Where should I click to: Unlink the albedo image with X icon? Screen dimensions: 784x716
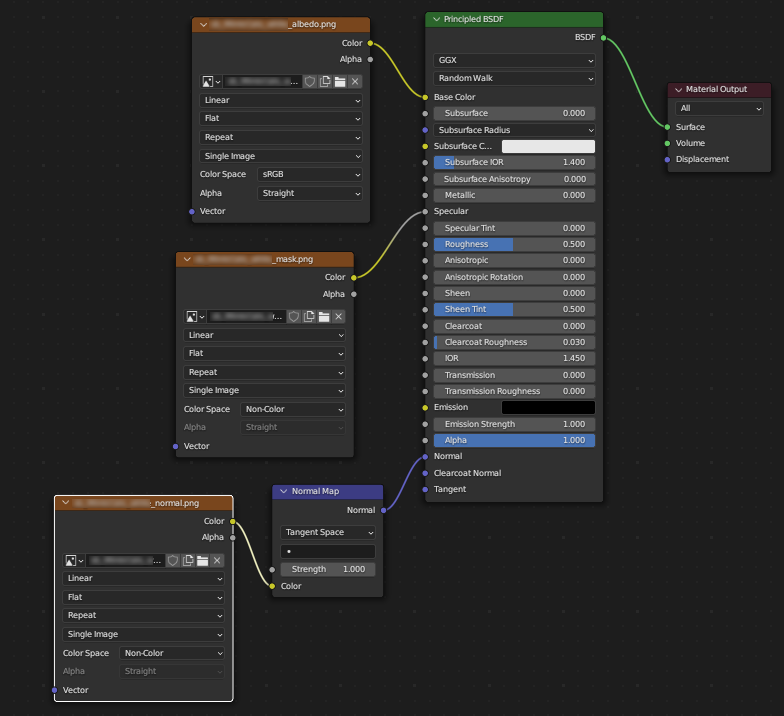coord(355,81)
